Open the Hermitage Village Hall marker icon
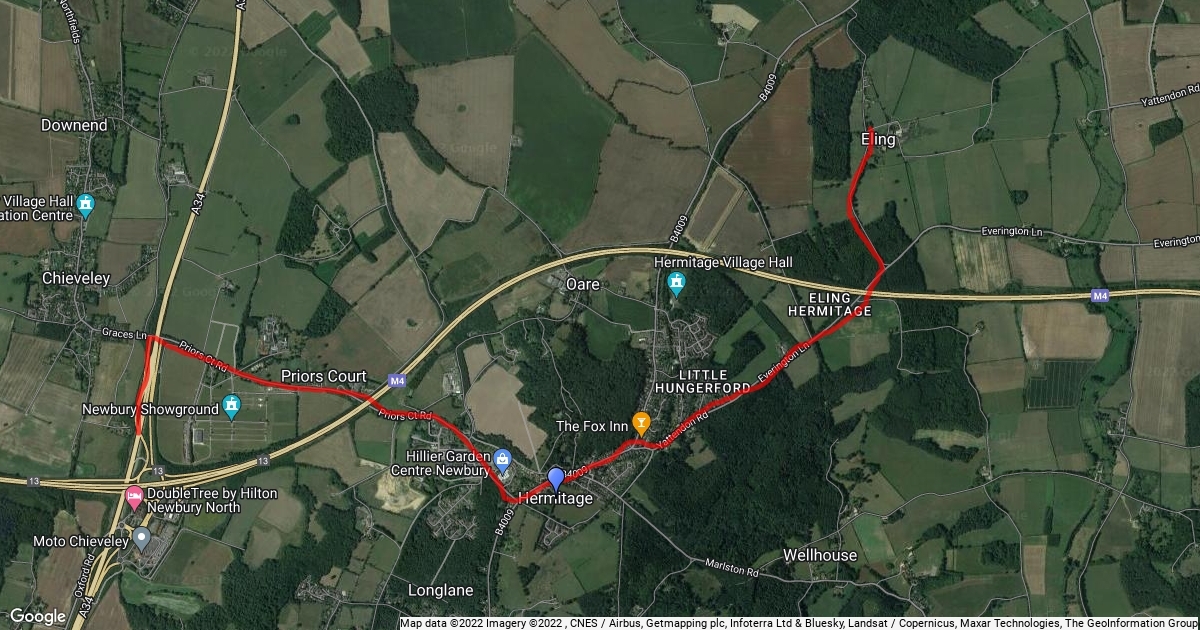This screenshot has height=630, width=1200. pos(678,285)
